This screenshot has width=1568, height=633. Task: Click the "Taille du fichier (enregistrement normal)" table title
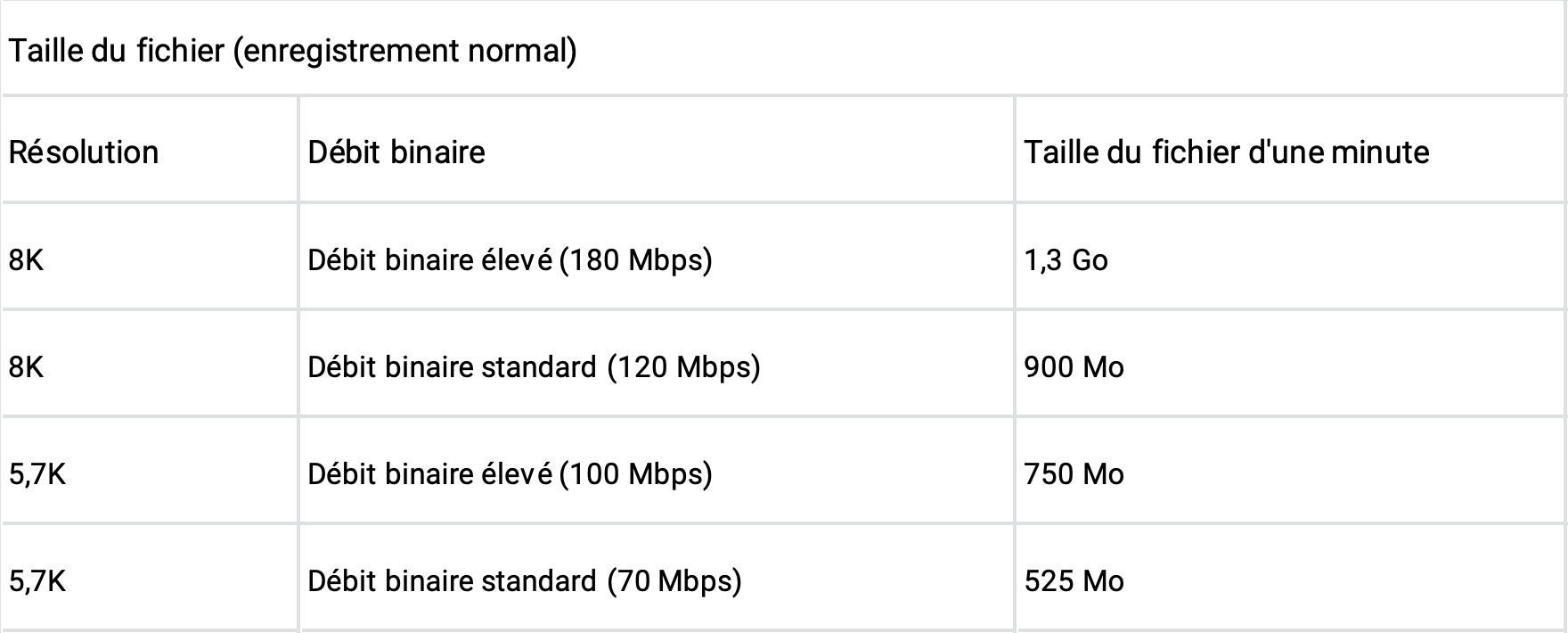[292, 51]
